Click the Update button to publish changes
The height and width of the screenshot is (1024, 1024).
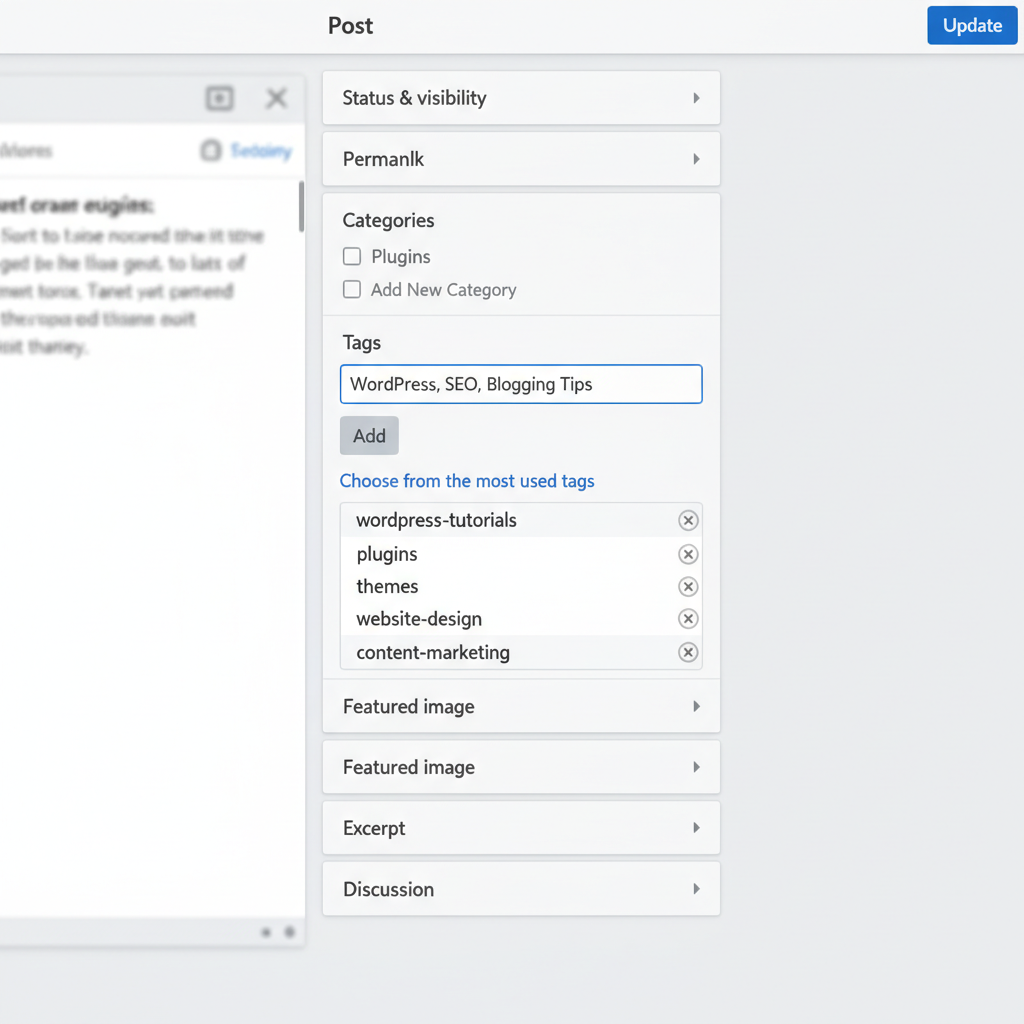[971, 25]
